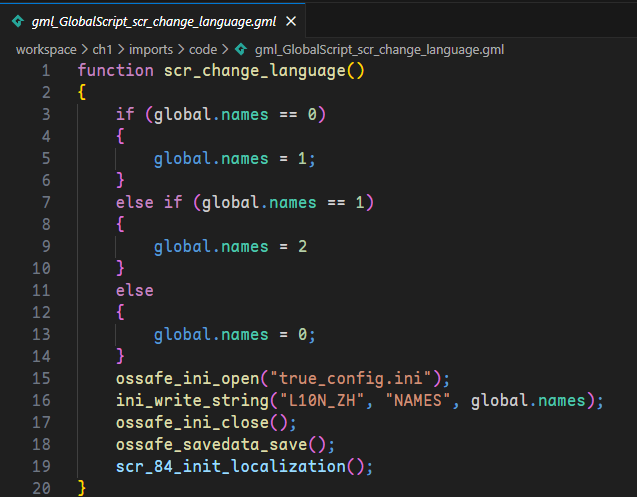Image resolution: width=637 pixels, height=497 pixels.
Task: Click the opening brace on line 2
Action: (x=82, y=93)
